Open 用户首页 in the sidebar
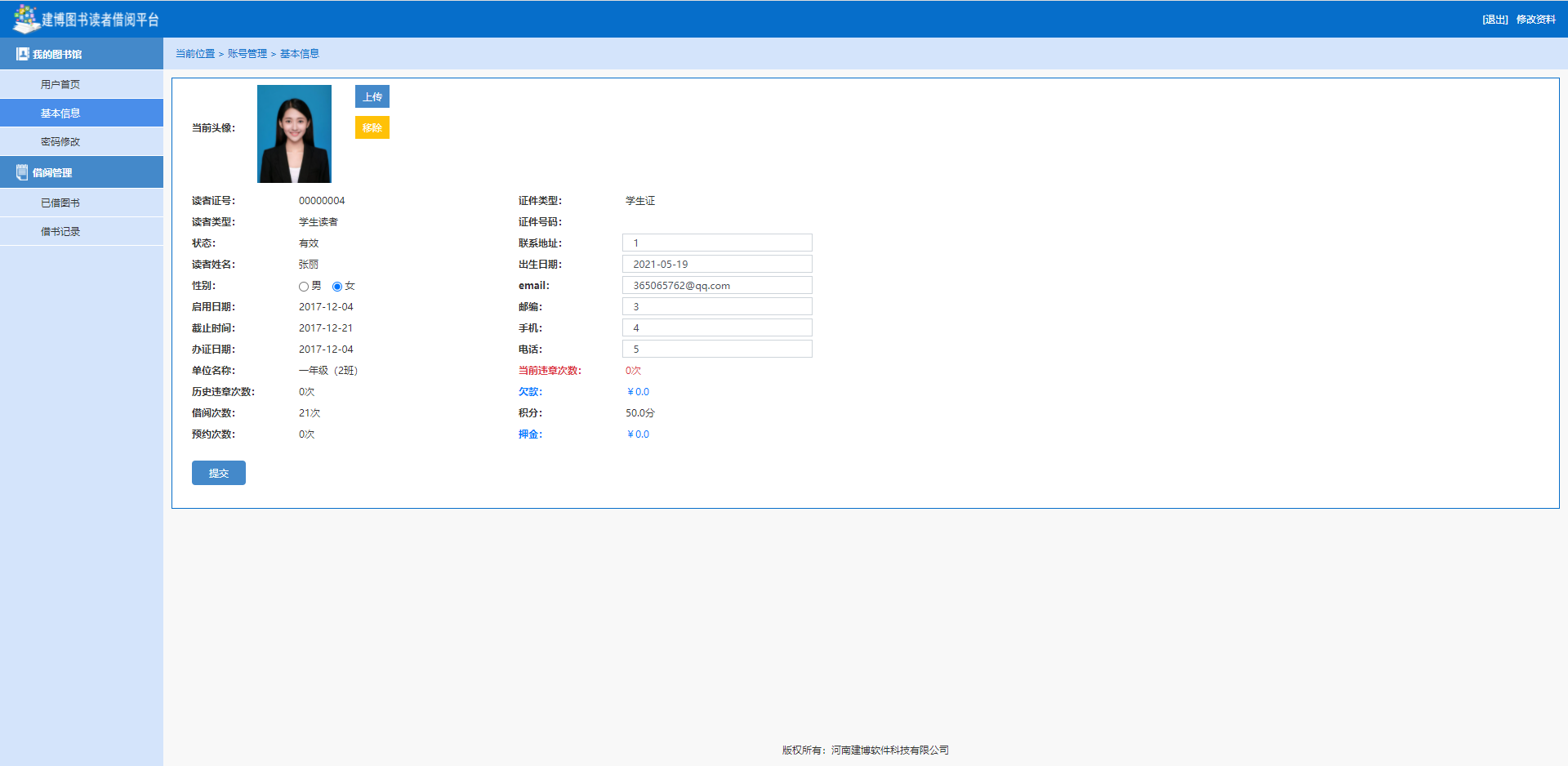 click(60, 84)
